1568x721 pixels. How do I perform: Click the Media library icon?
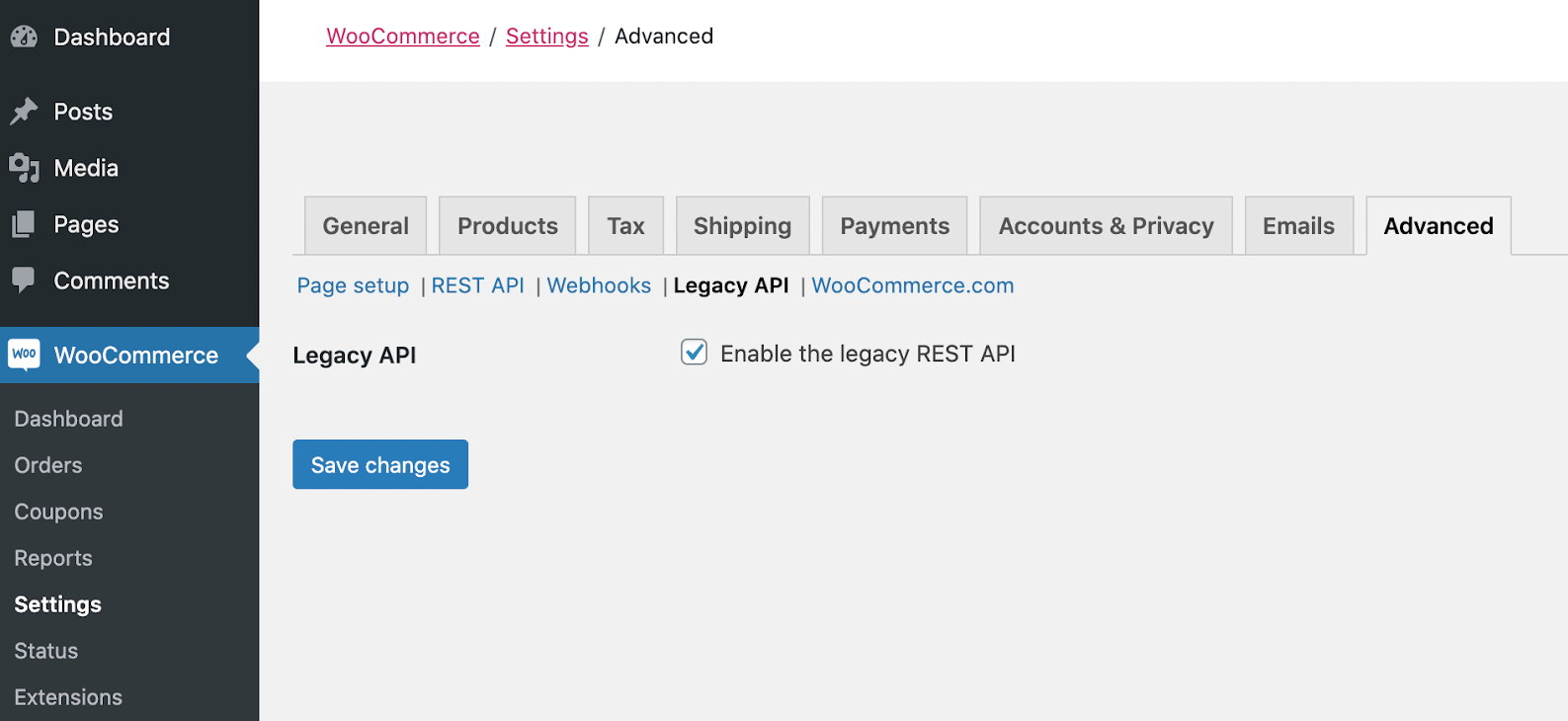24,168
